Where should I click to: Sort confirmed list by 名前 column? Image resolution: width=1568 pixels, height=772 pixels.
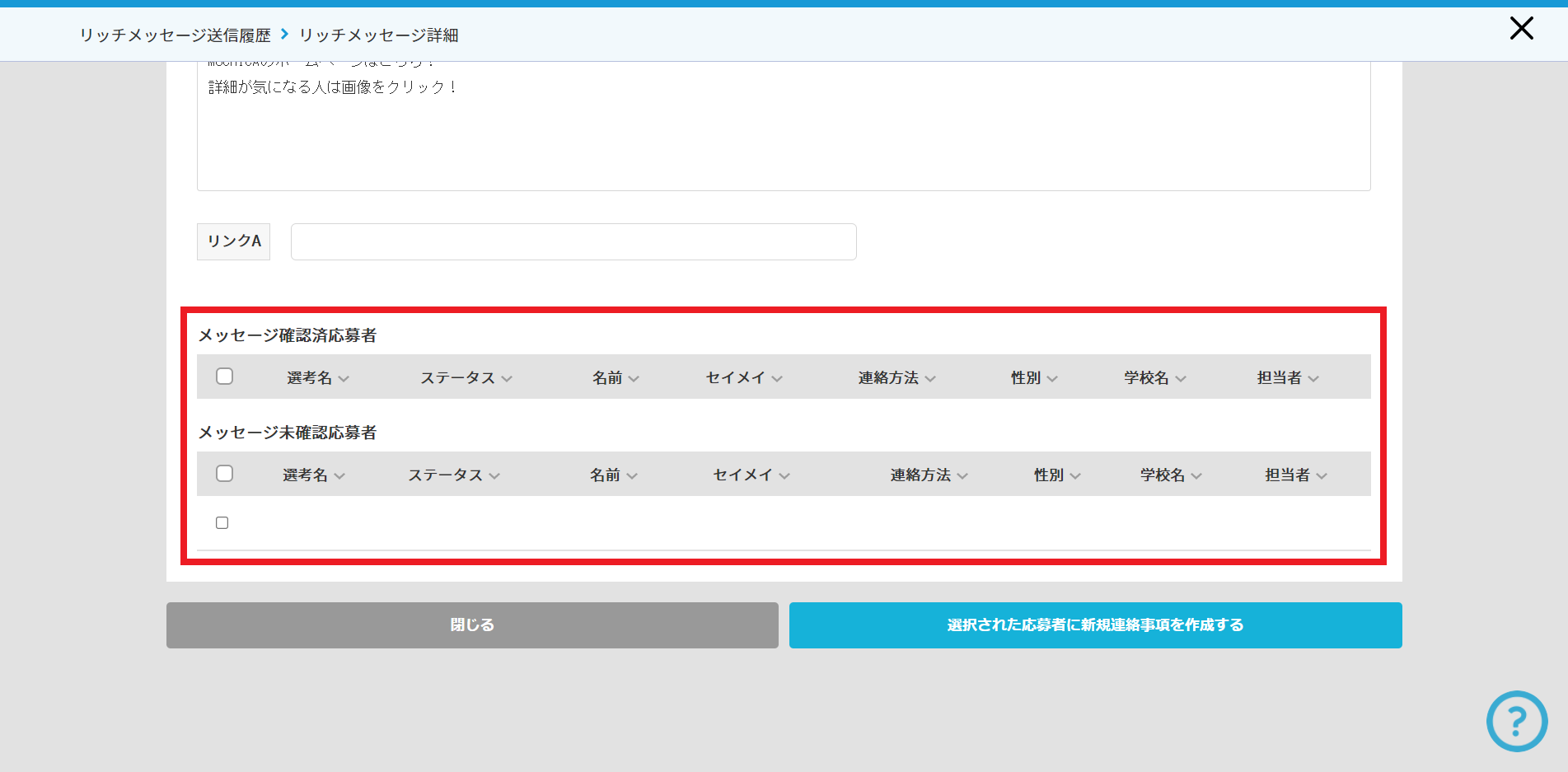tap(615, 378)
